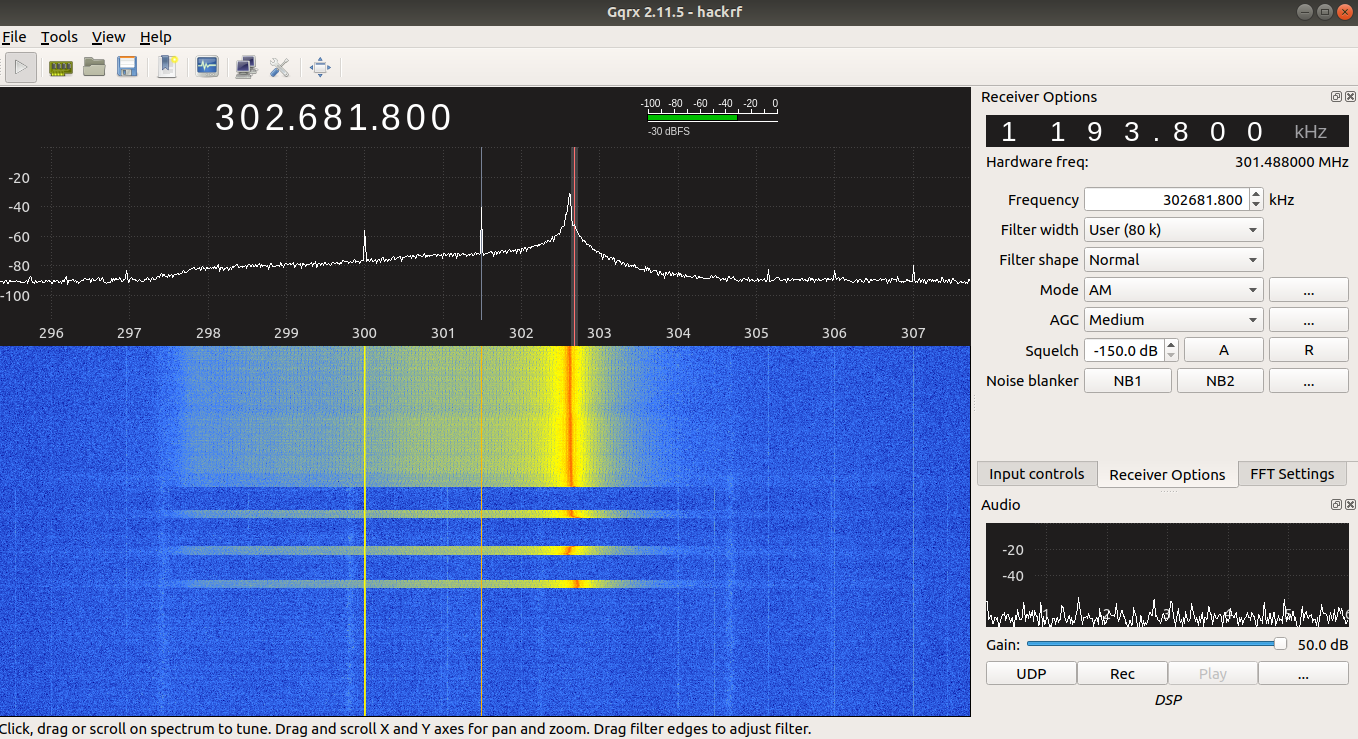Open remote control settings wrench icon
The width and height of the screenshot is (1358, 739).
[x=279, y=67]
